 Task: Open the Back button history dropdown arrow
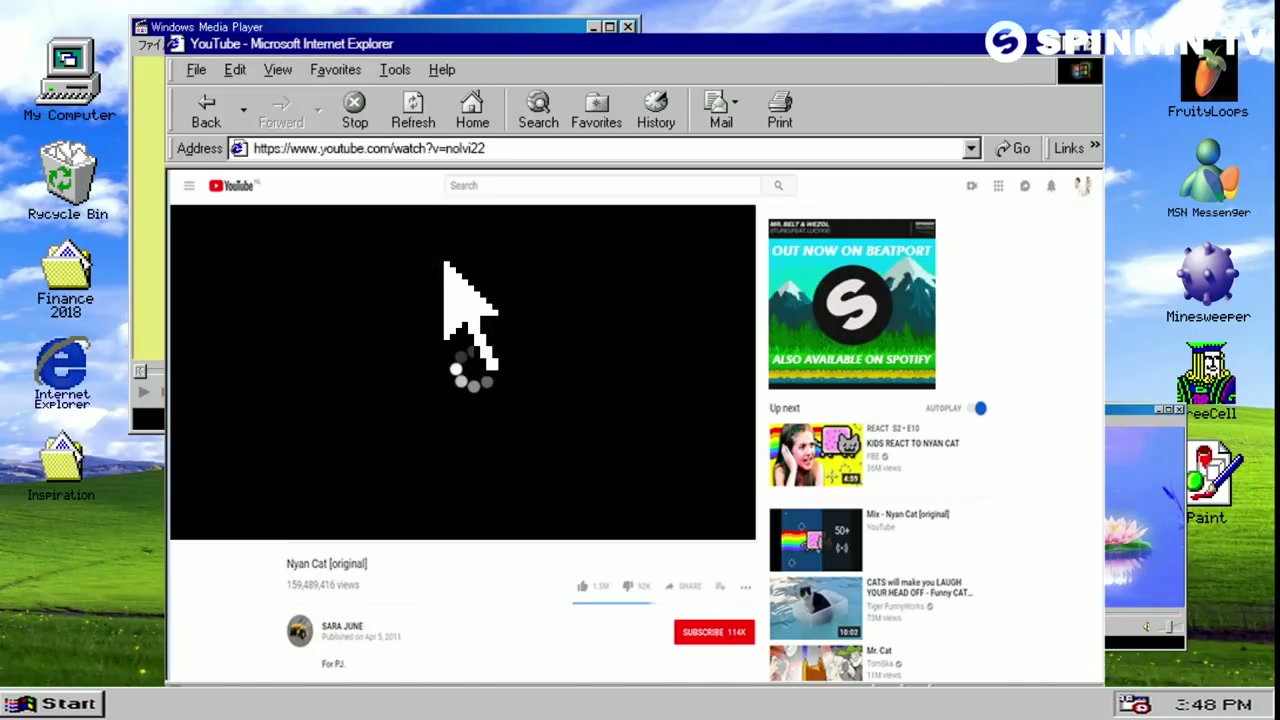(x=243, y=109)
